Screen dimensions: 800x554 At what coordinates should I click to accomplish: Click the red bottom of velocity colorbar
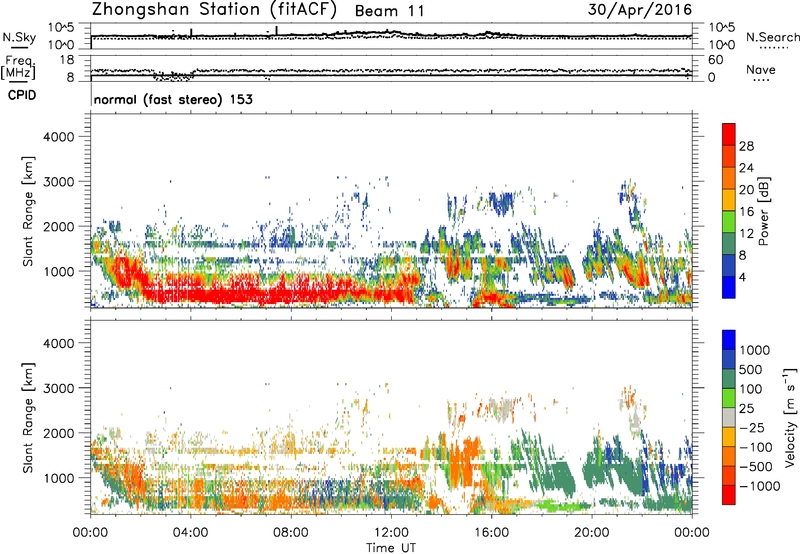coord(729,495)
